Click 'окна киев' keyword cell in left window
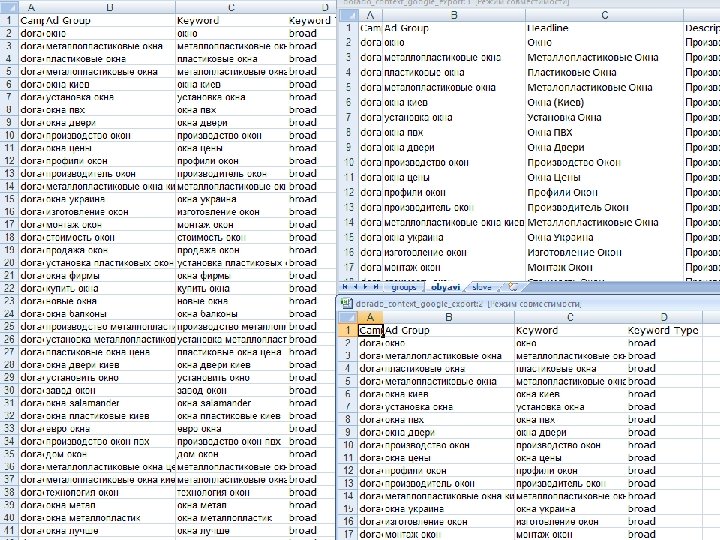 (231, 84)
